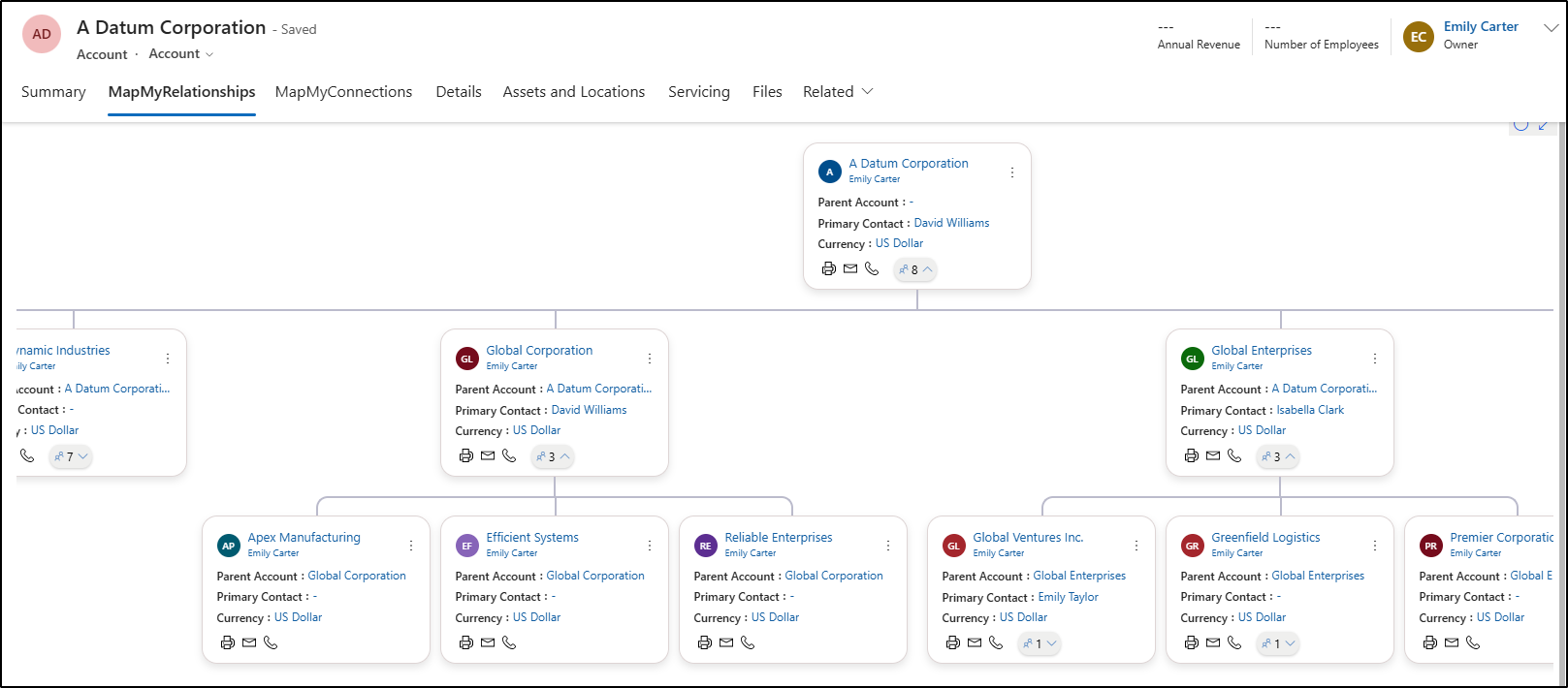The width and height of the screenshot is (1568, 688).
Task: Open the Global Ventures Inc. card title link
Action: [1028, 538]
